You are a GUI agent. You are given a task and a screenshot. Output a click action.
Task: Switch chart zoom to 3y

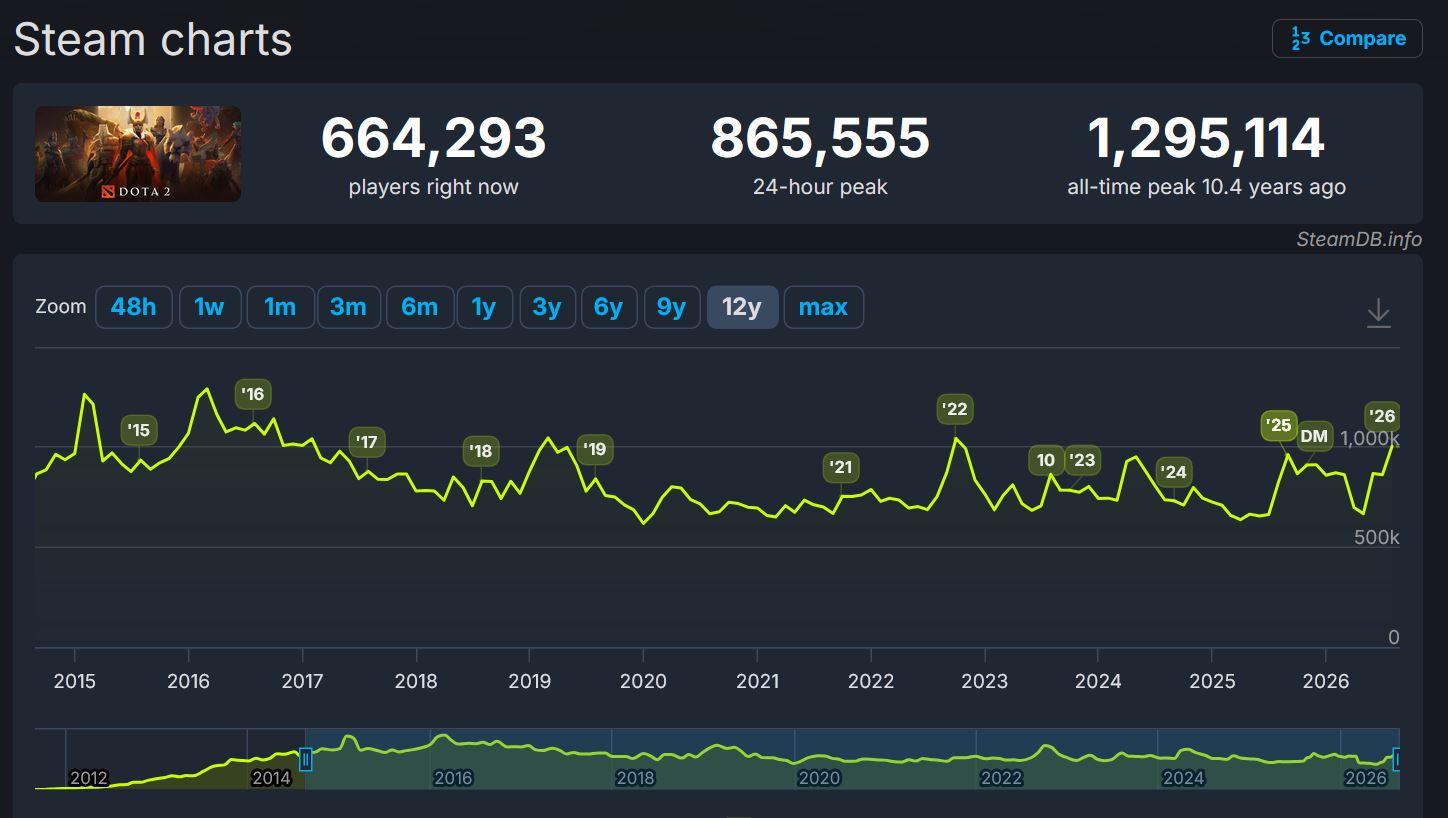546,307
